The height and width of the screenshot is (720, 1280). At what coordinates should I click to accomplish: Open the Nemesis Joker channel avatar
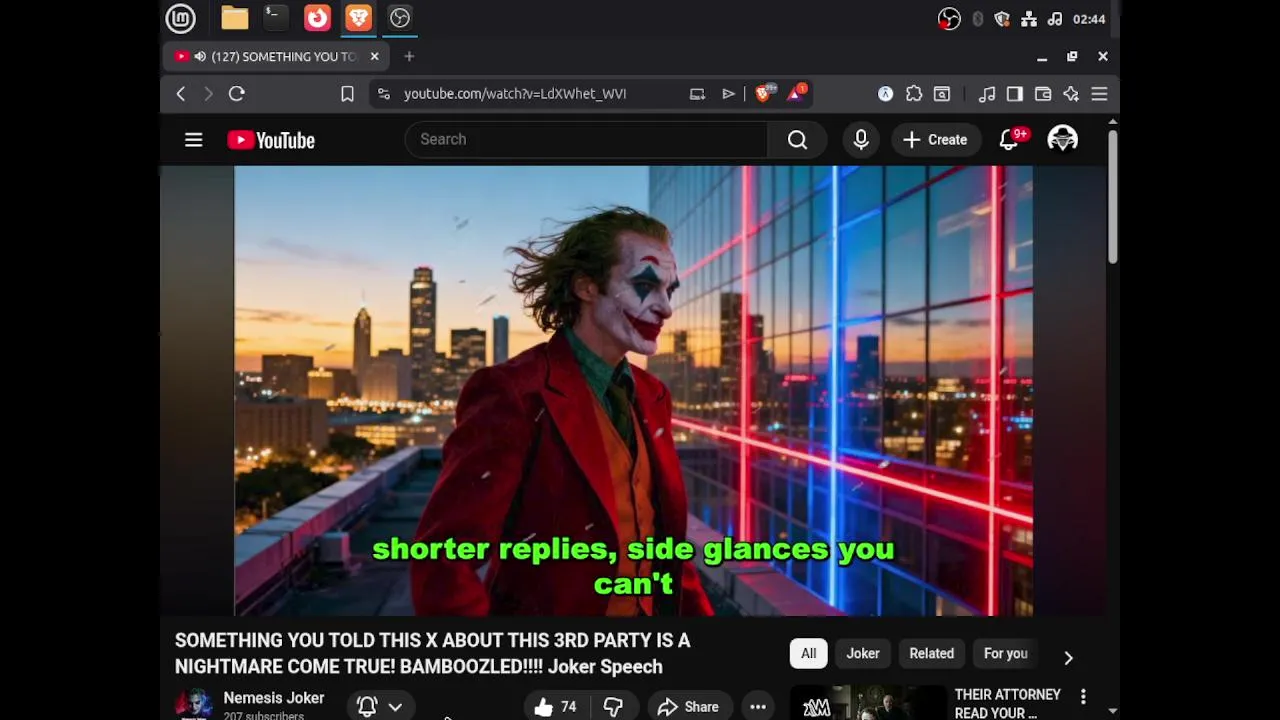pos(194,705)
